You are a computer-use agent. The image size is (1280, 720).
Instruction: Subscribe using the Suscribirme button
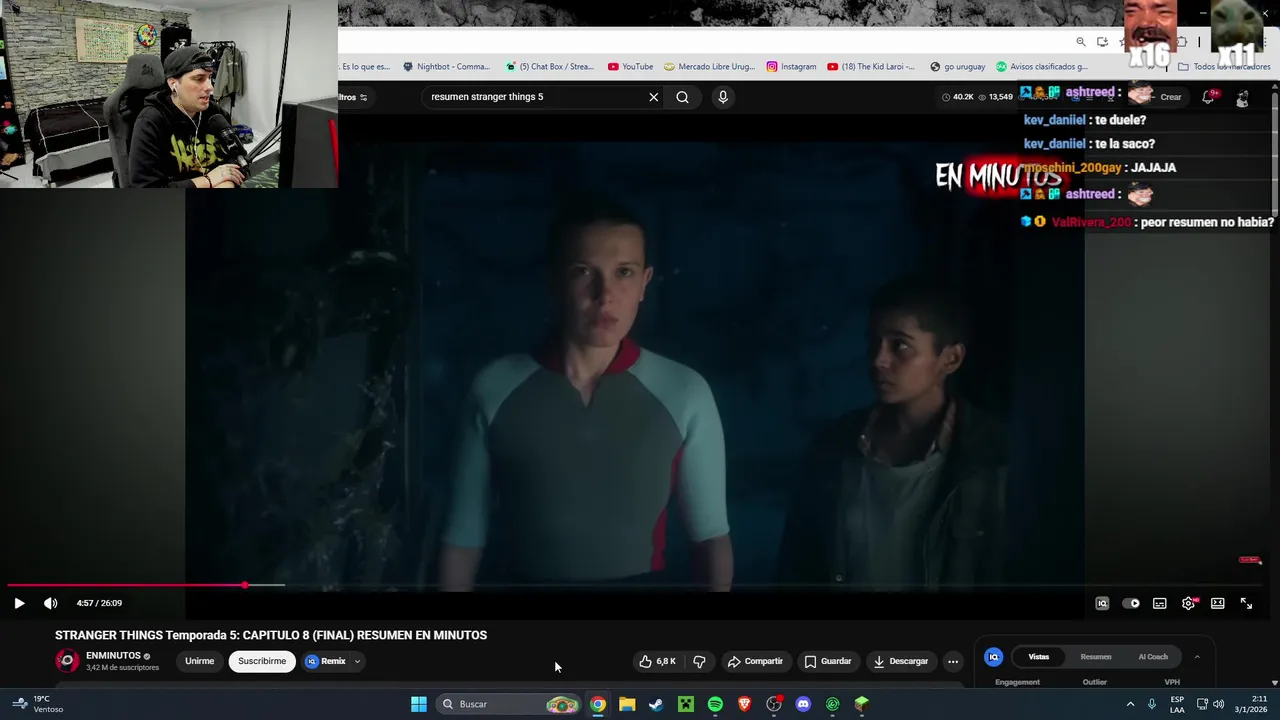click(x=262, y=661)
